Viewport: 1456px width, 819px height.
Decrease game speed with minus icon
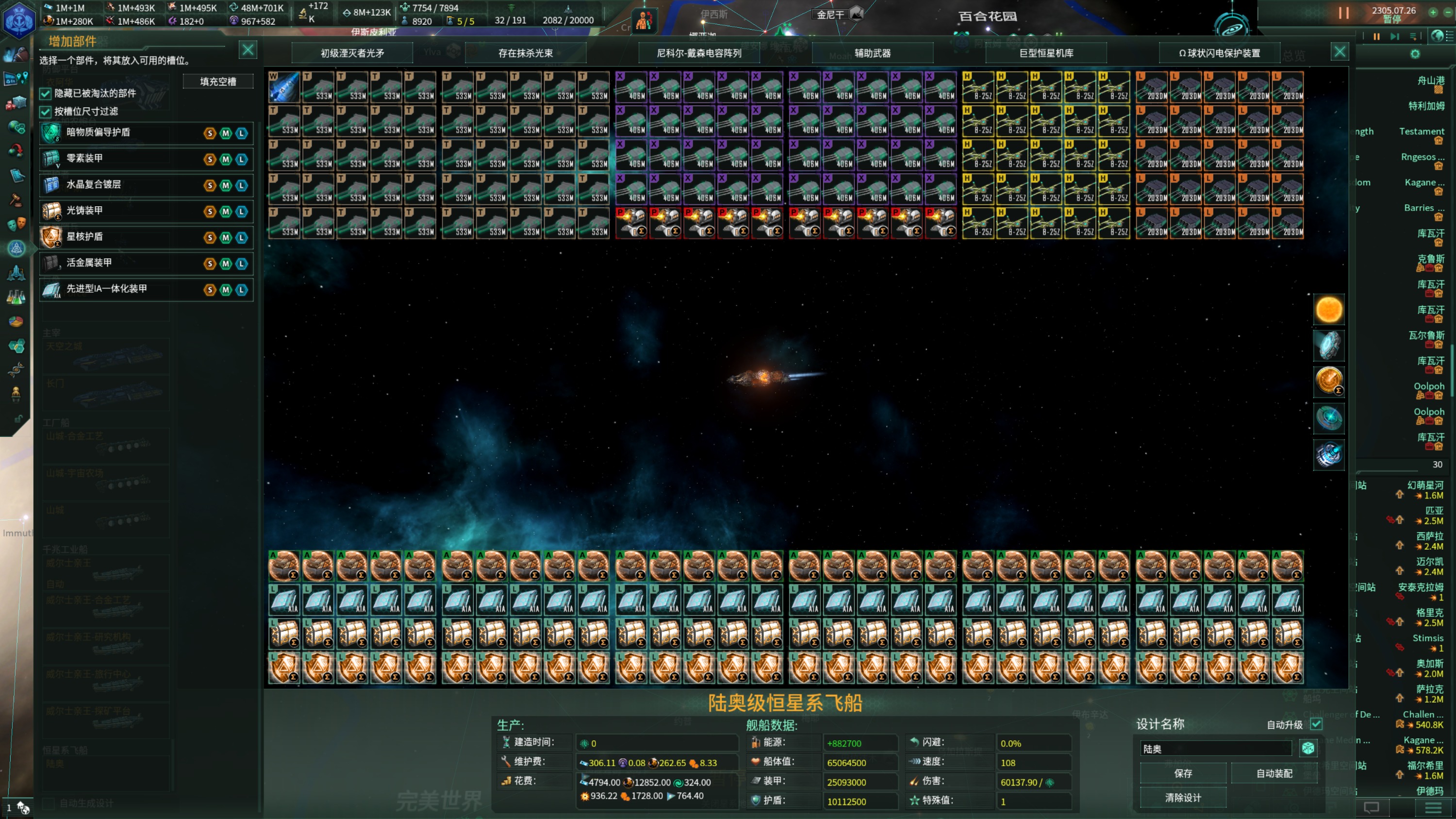pyautogui.click(x=1449, y=12)
